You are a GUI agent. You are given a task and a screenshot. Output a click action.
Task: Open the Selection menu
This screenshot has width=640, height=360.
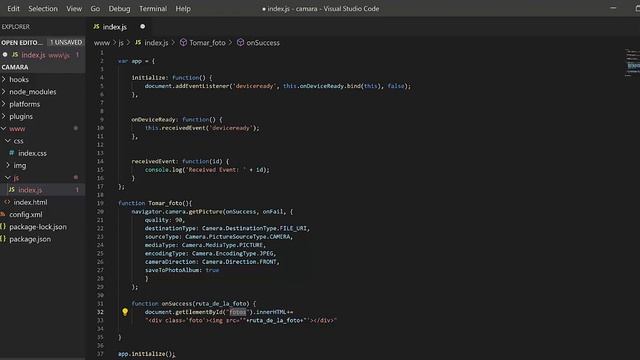coord(43,9)
